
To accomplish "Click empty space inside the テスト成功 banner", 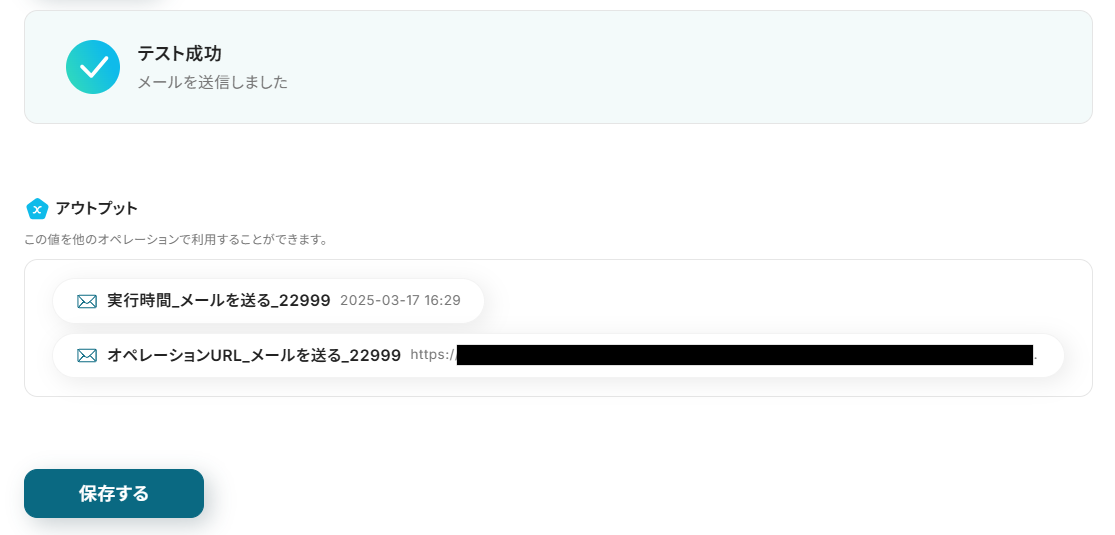I will pos(676,67).
